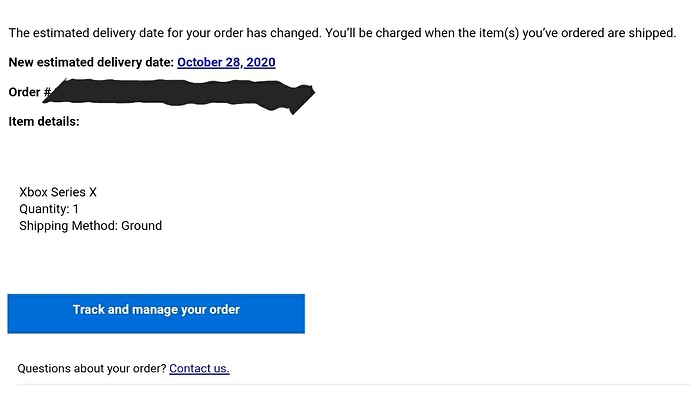Click the "Questions about your order?" text
The width and height of the screenshot is (690, 396).
point(92,368)
